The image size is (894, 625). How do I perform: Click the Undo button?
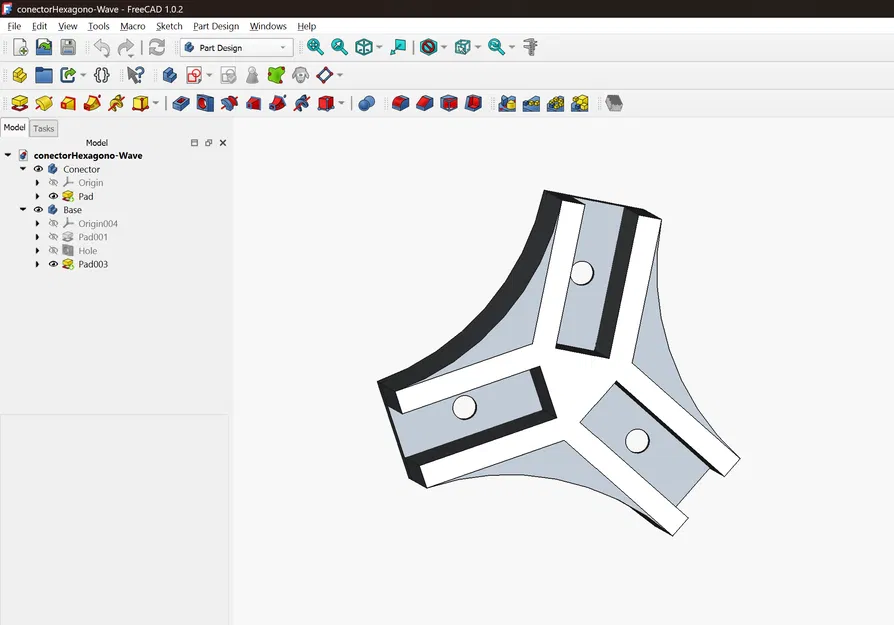pyautogui.click(x=100, y=46)
